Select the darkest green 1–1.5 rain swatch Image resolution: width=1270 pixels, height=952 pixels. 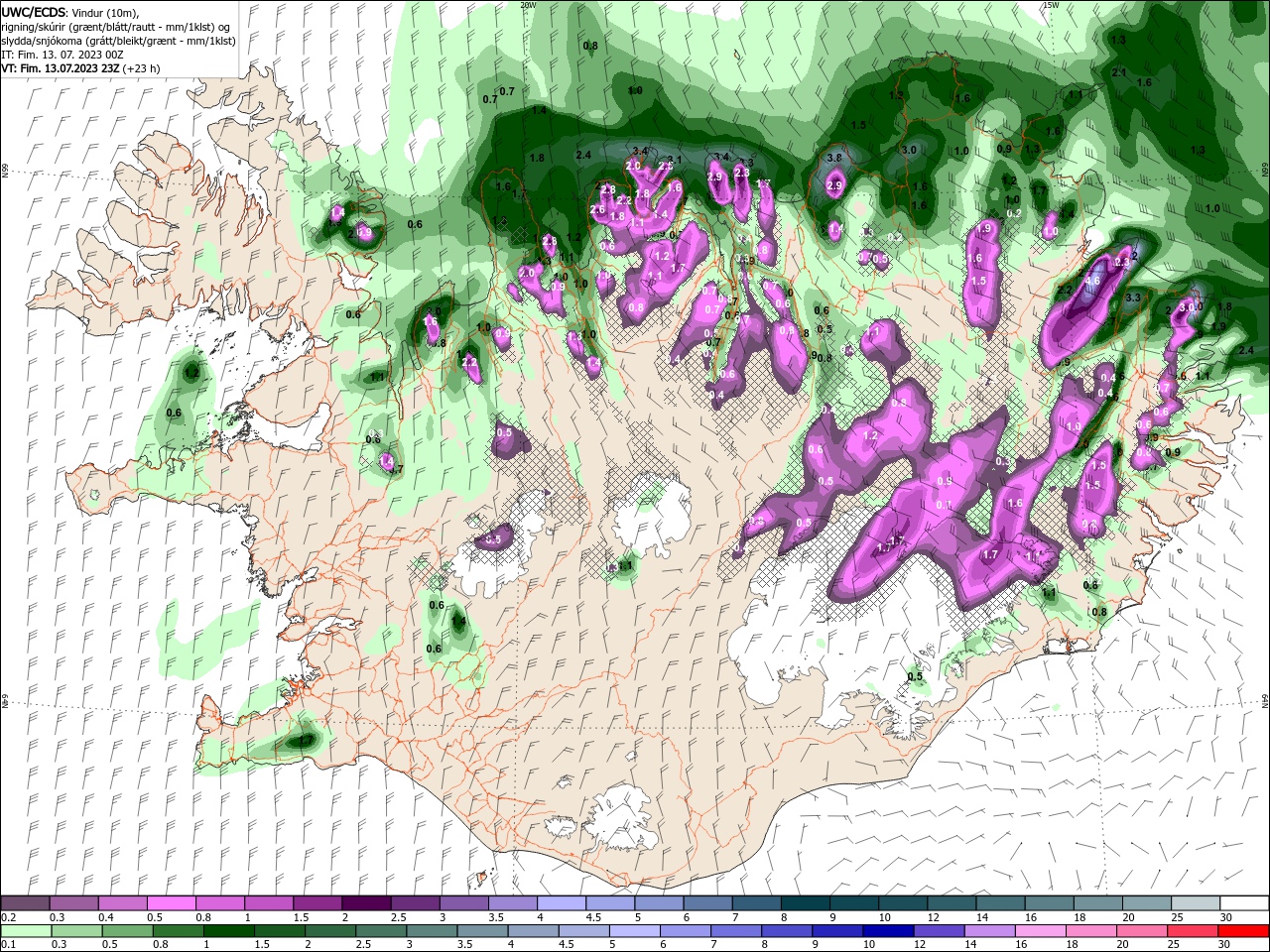228,931
